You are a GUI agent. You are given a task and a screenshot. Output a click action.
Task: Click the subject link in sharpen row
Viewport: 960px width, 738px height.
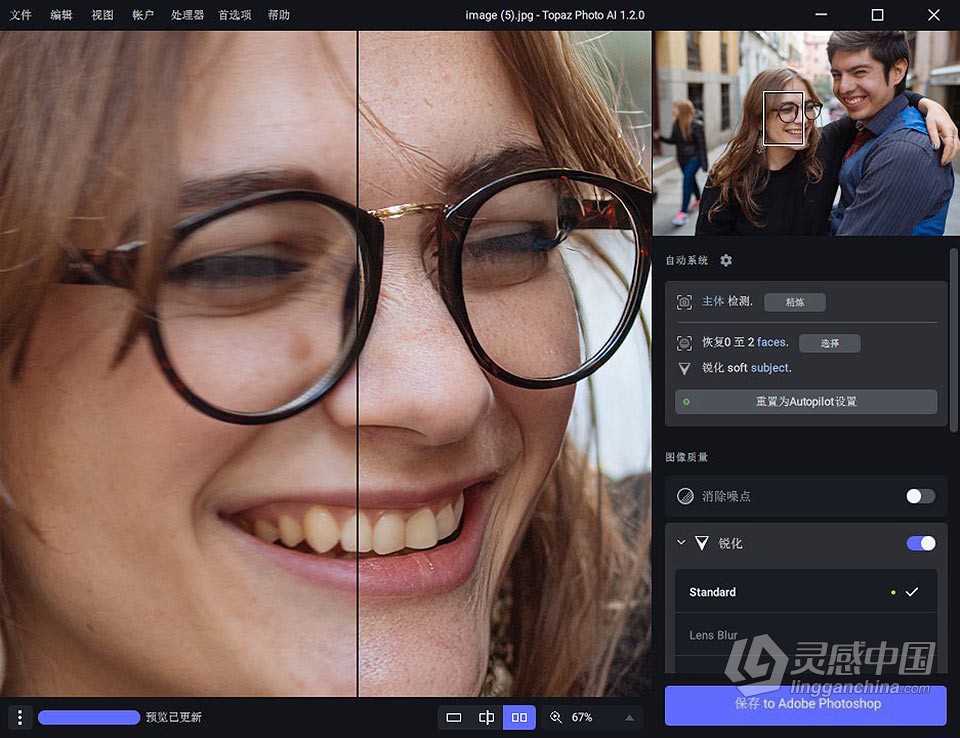pyautogui.click(x=771, y=368)
